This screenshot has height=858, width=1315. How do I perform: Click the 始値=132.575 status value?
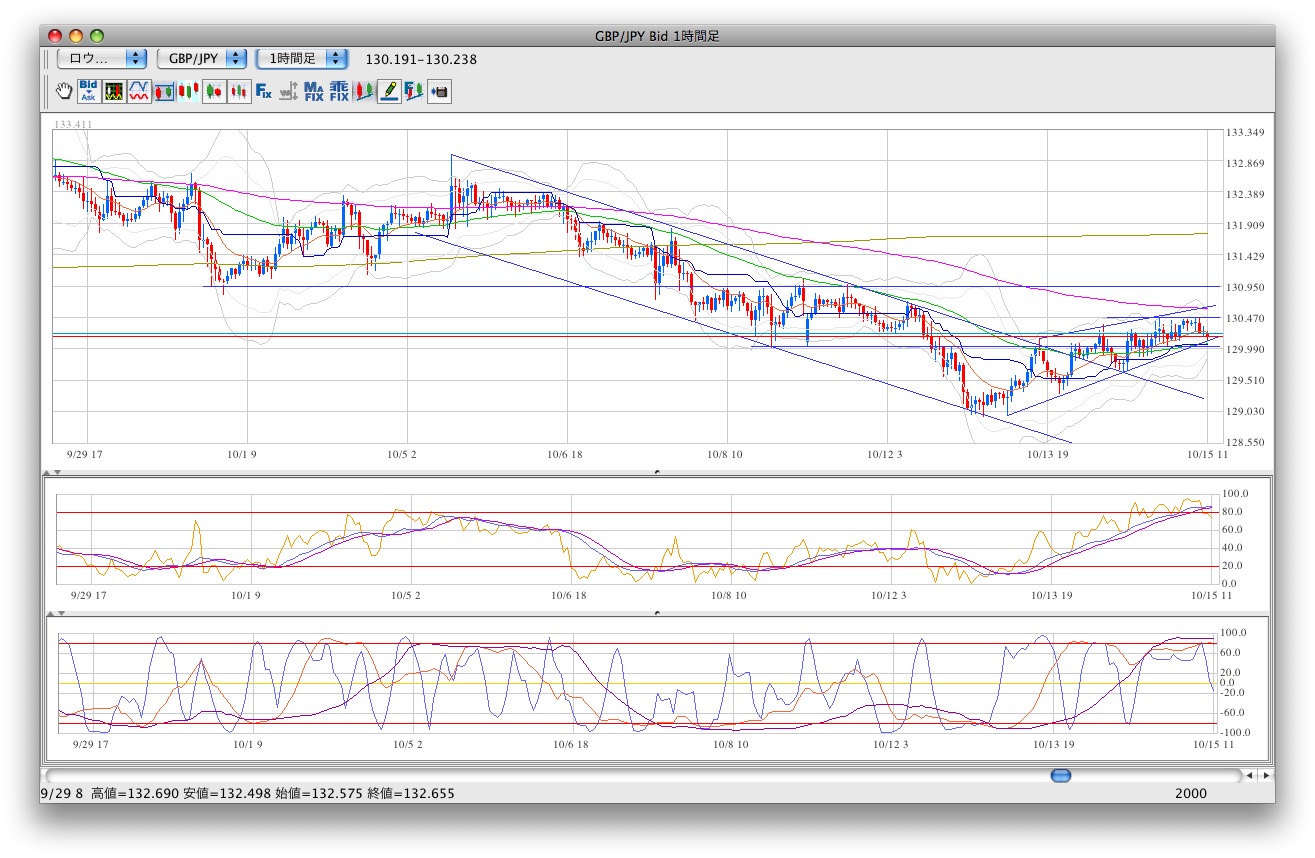pyautogui.click(x=319, y=794)
